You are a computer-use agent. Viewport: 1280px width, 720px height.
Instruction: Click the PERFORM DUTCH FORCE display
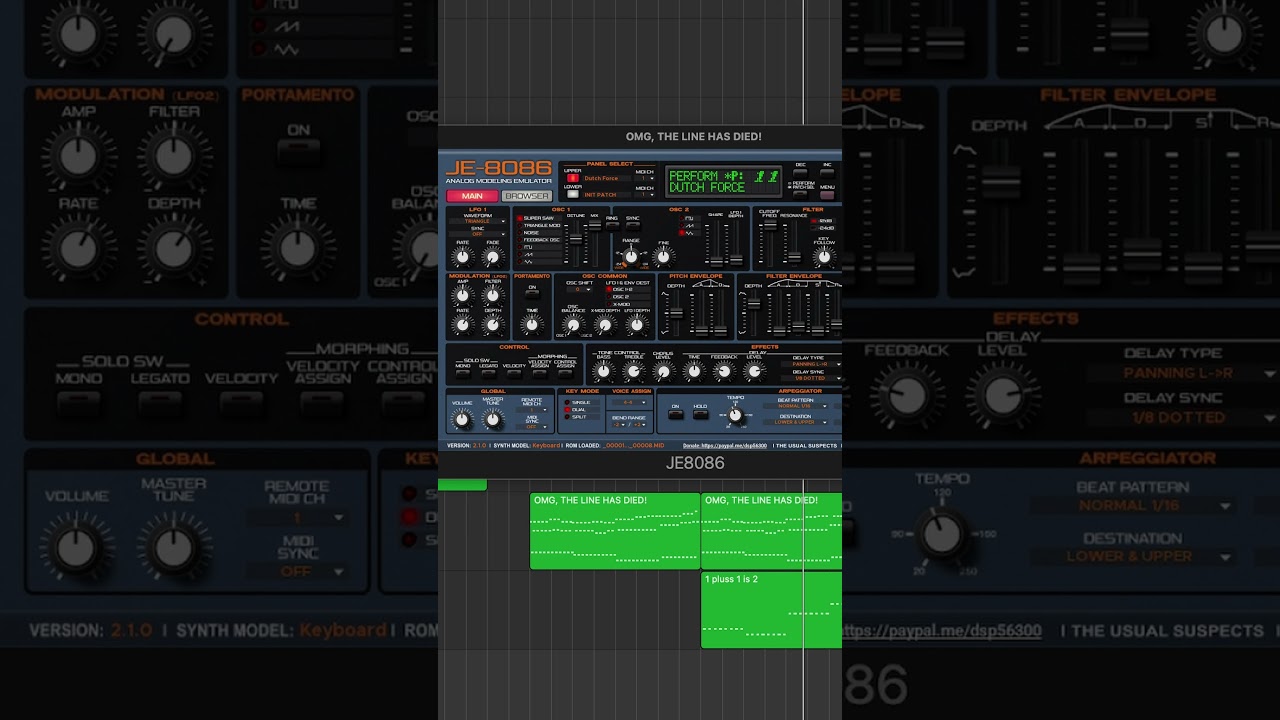[x=723, y=181]
